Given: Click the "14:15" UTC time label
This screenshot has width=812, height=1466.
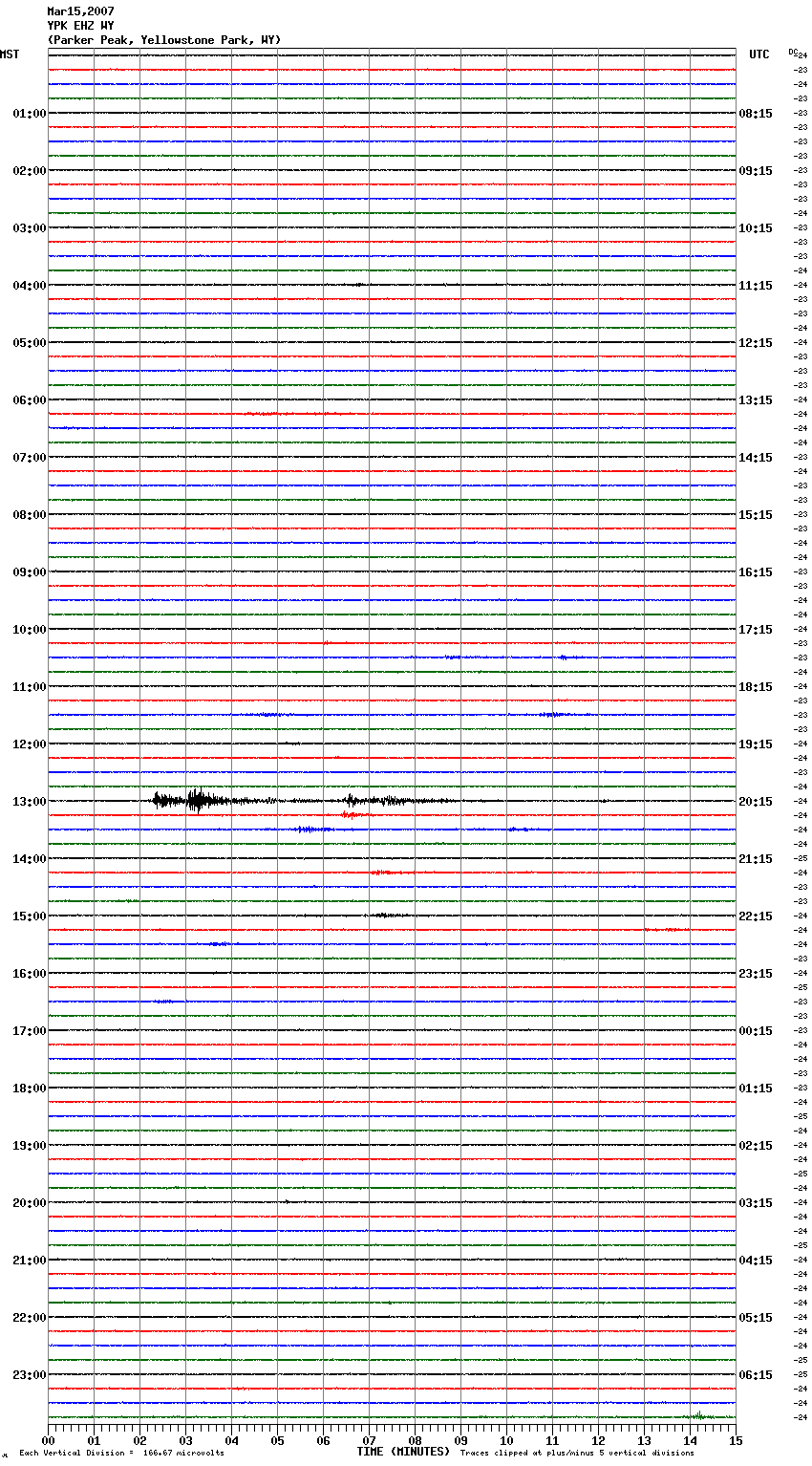Looking at the screenshot, I should pos(756,458).
